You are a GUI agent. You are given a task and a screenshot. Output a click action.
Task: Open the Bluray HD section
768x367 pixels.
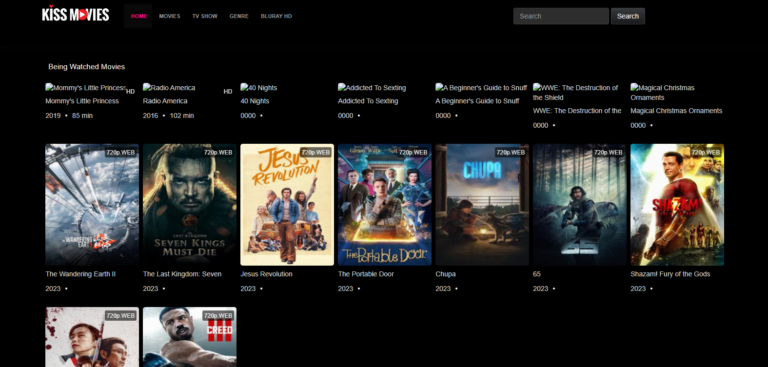point(276,16)
